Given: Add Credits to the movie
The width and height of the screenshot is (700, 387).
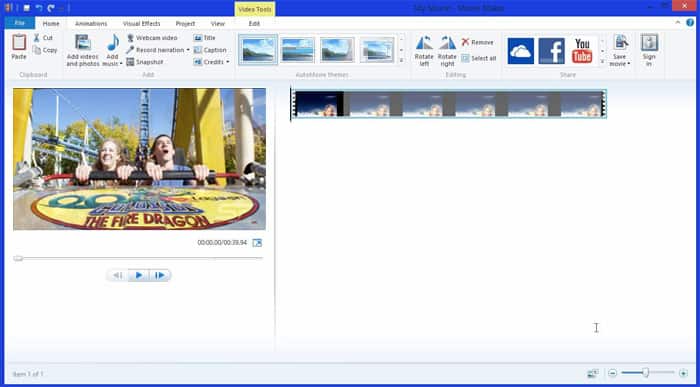Looking at the screenshot, I should pos(209,62).
